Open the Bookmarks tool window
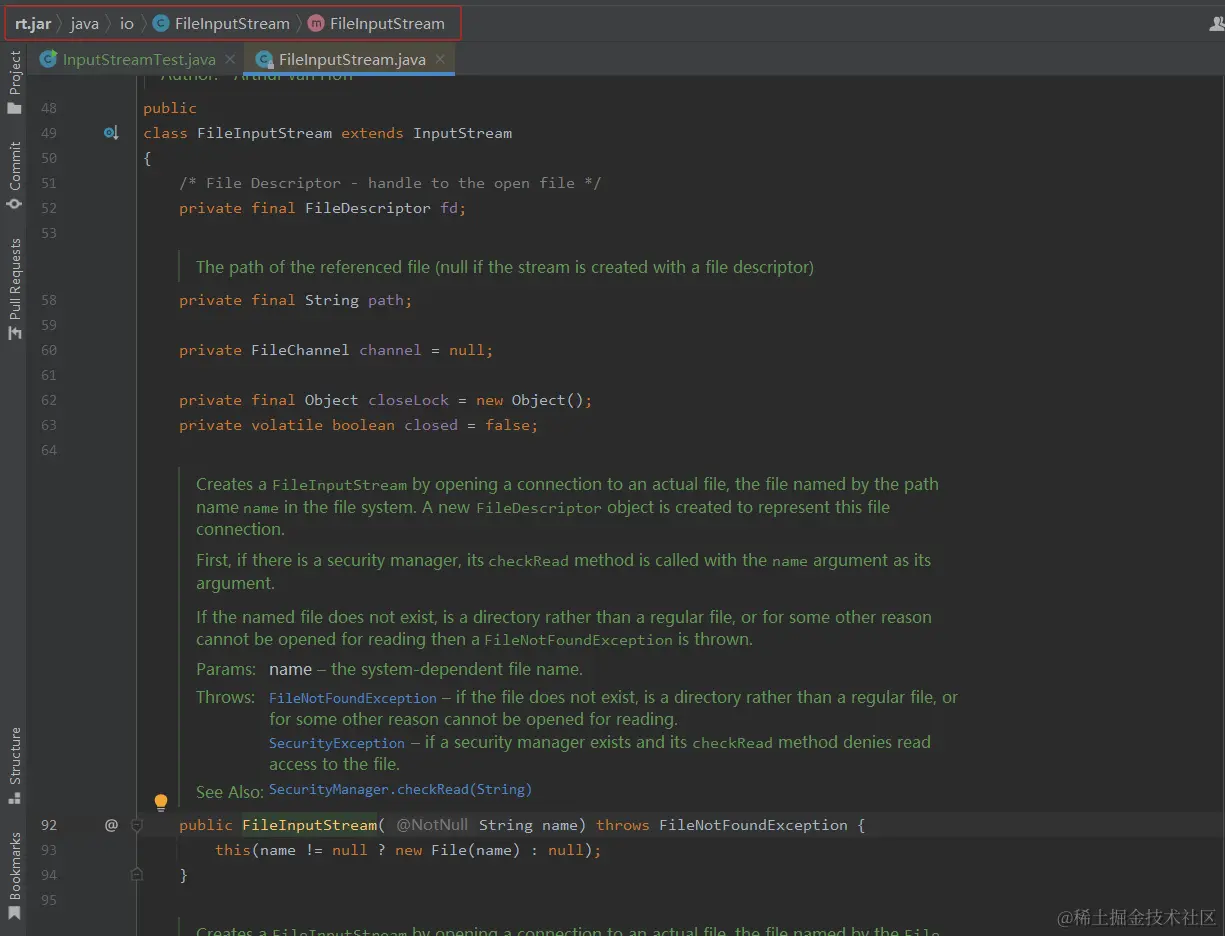 (14, 876)
